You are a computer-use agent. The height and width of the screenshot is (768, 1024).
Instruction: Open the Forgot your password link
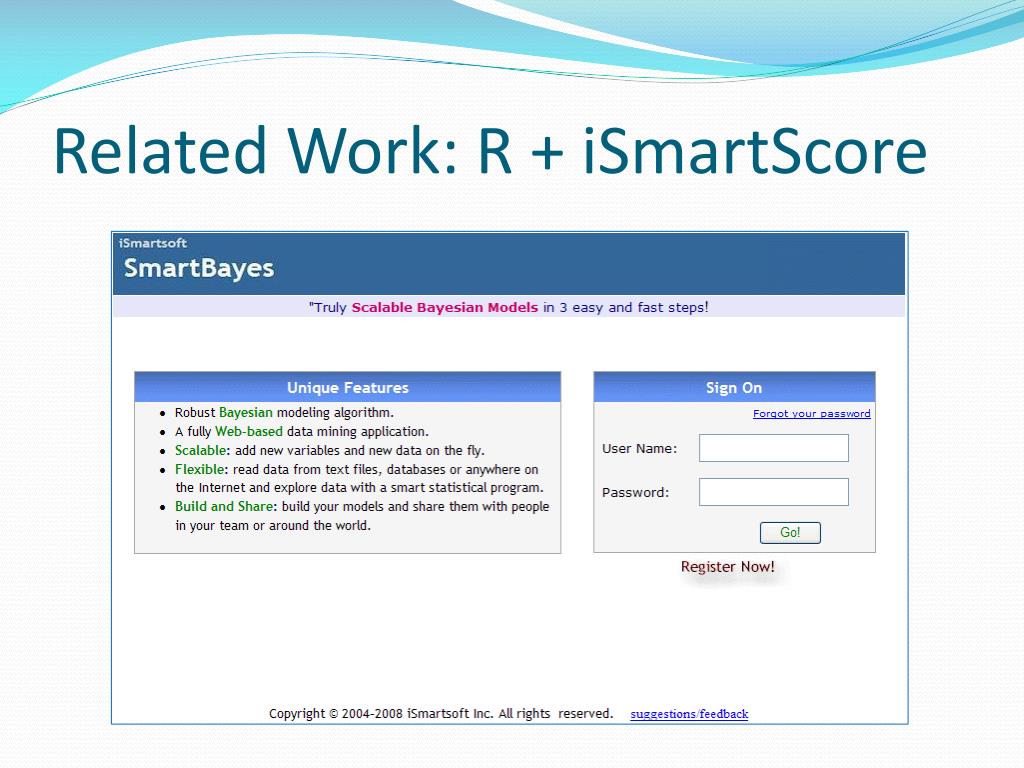(811, 413)
